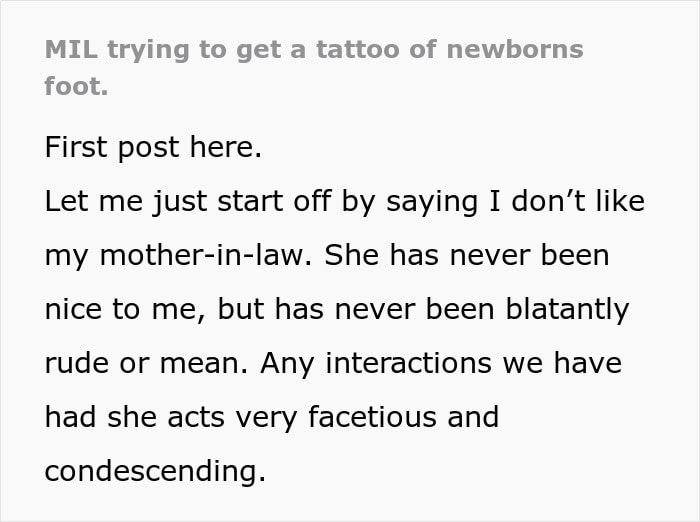Click the word 'MIL' in the heading
This screenshot has height=522, width=700.
71,49
